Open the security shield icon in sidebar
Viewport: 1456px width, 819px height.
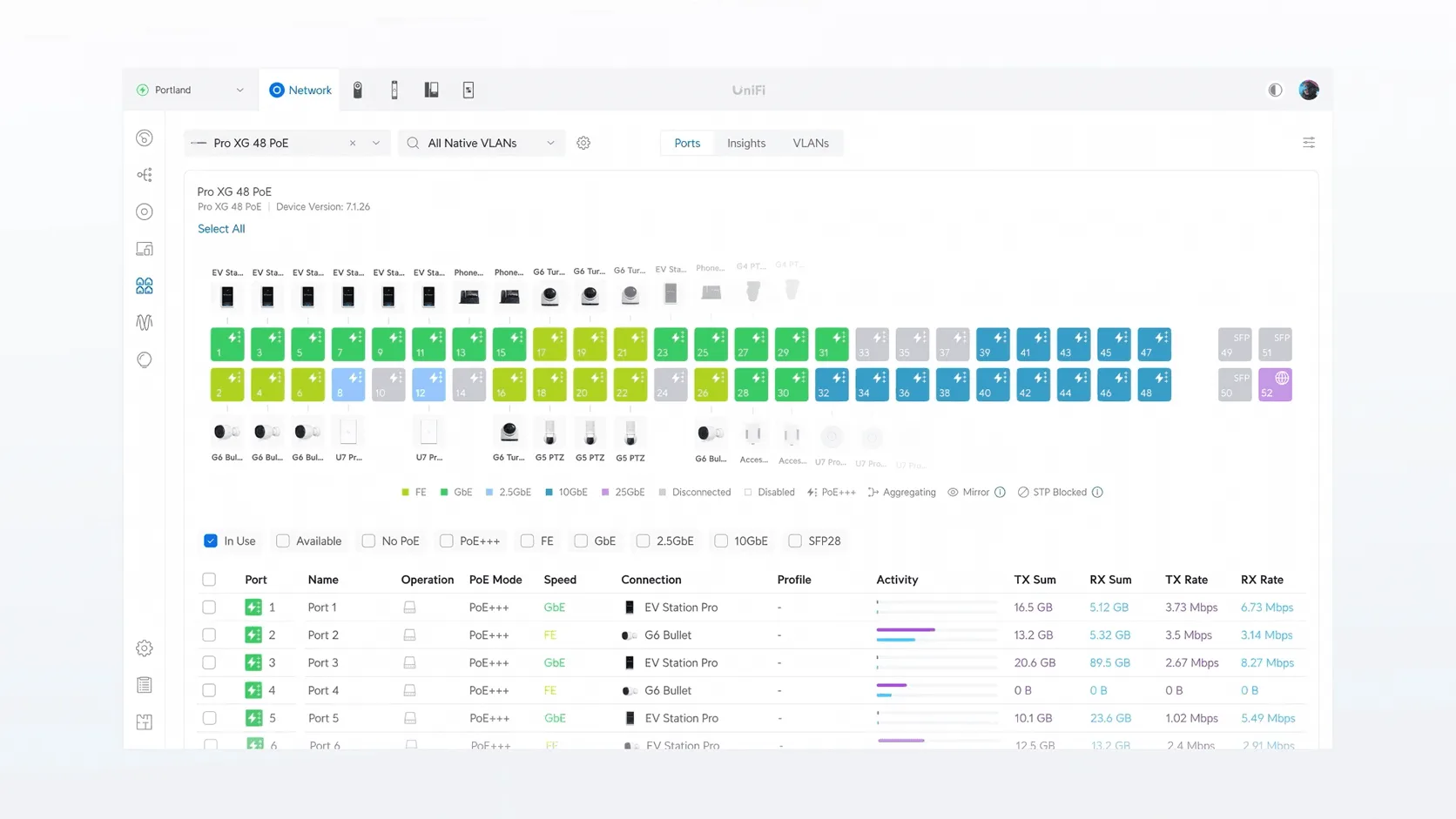tap(145, 359)
